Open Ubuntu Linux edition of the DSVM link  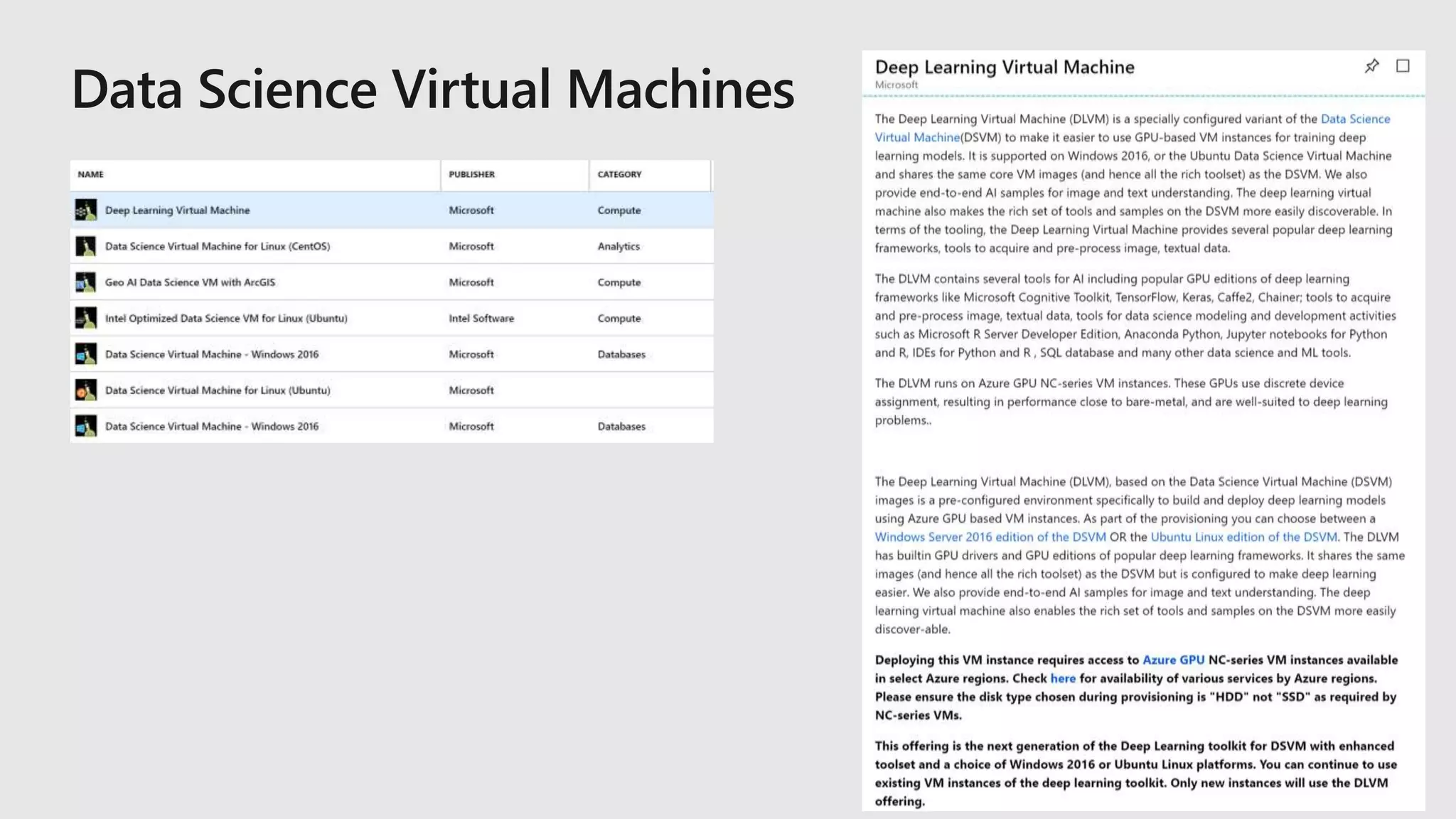(1244, 537)
